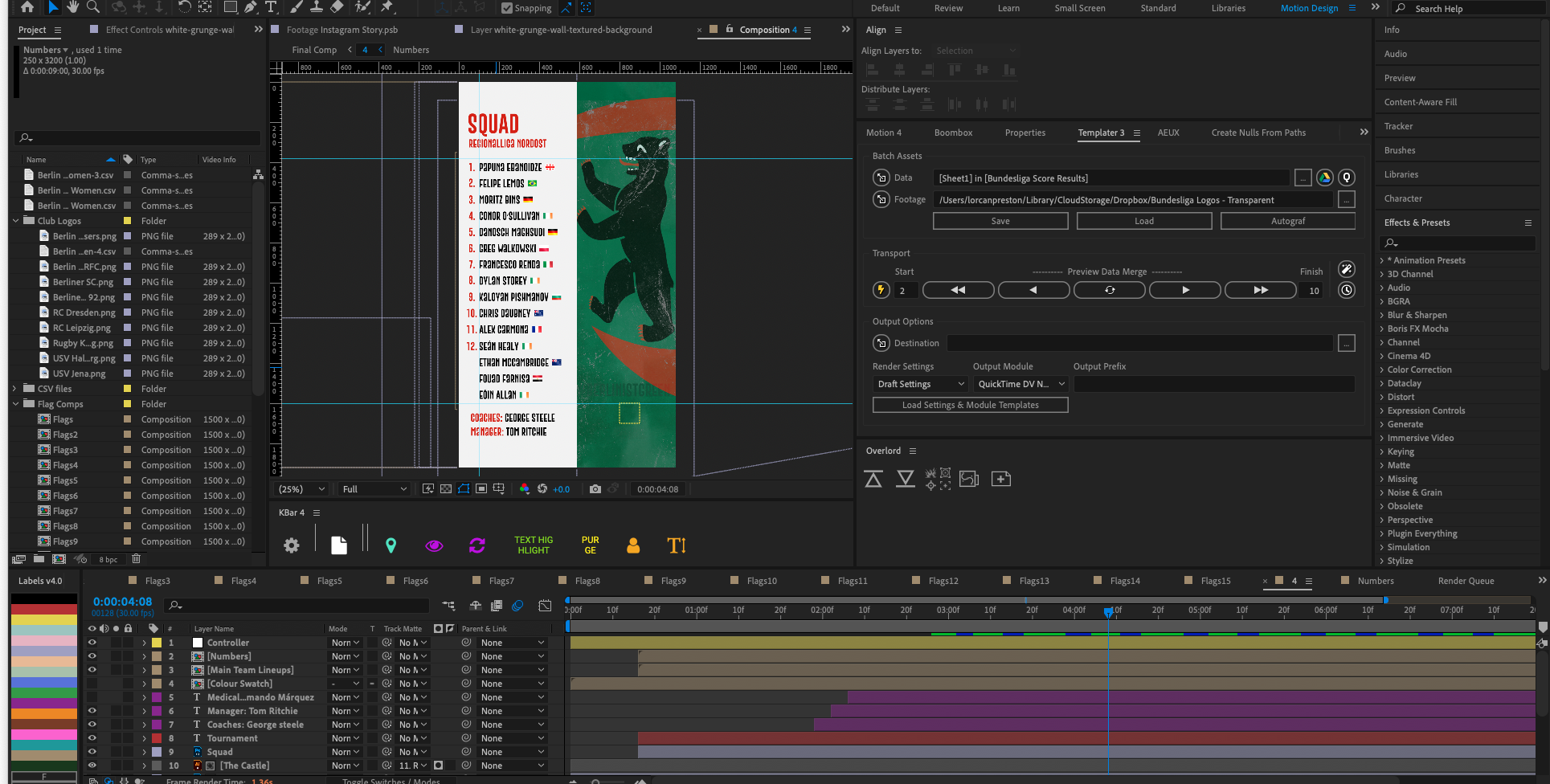The image size is (1550, 784).
Task: Select the Horizontal Type tool
Action: coord(271,7)
